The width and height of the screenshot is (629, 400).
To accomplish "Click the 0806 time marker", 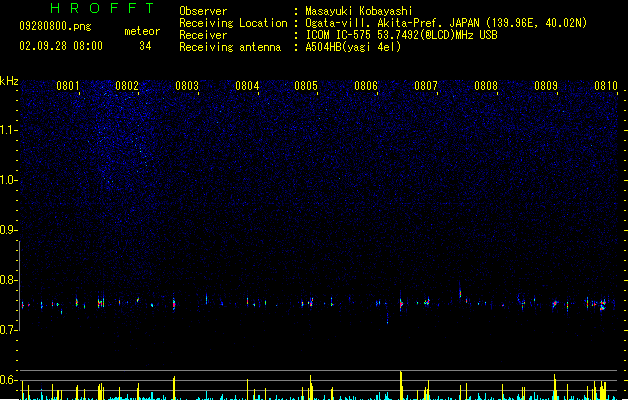I will (x=366, y=86).
